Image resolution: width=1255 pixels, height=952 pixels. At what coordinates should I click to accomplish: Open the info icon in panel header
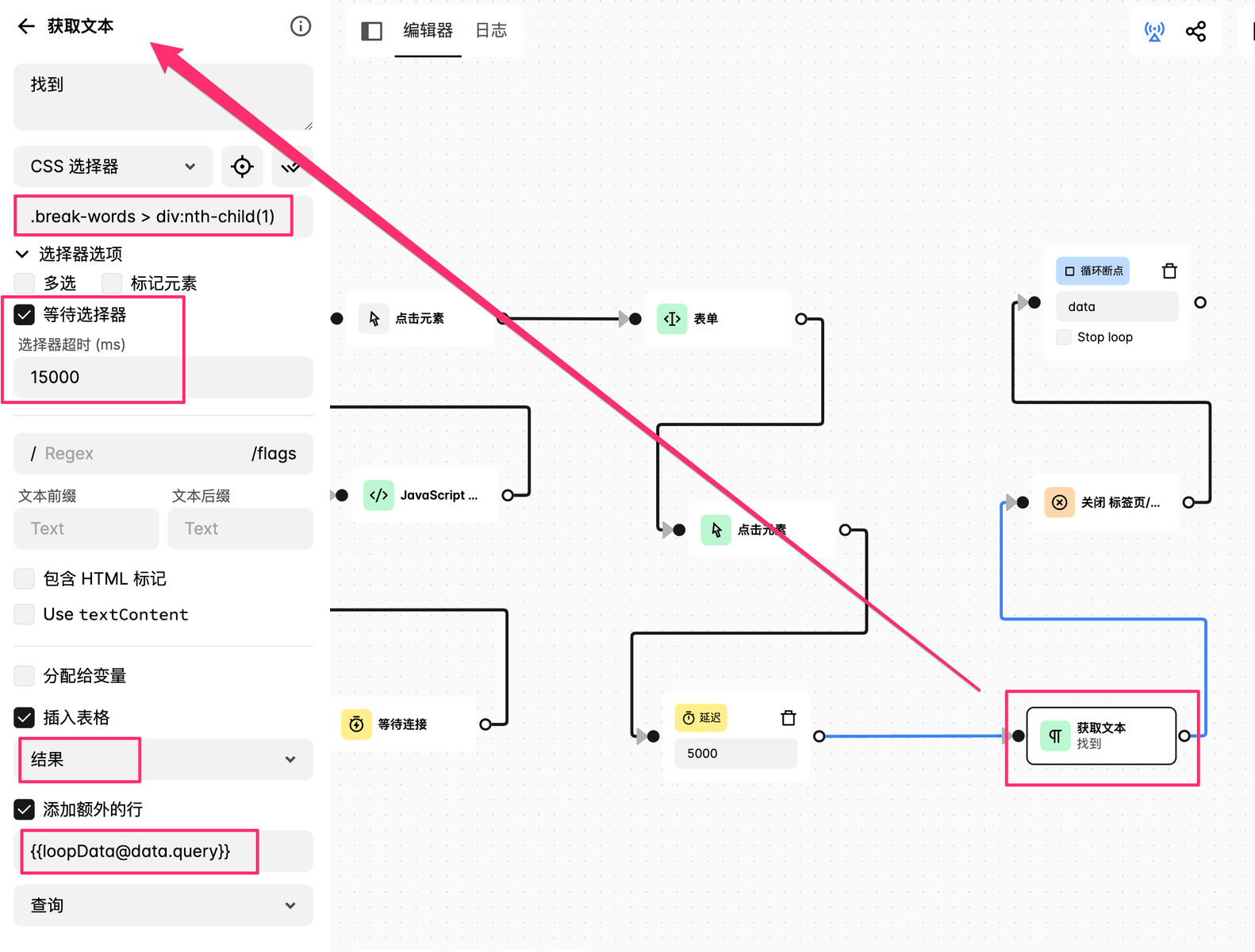coord(301,26)
